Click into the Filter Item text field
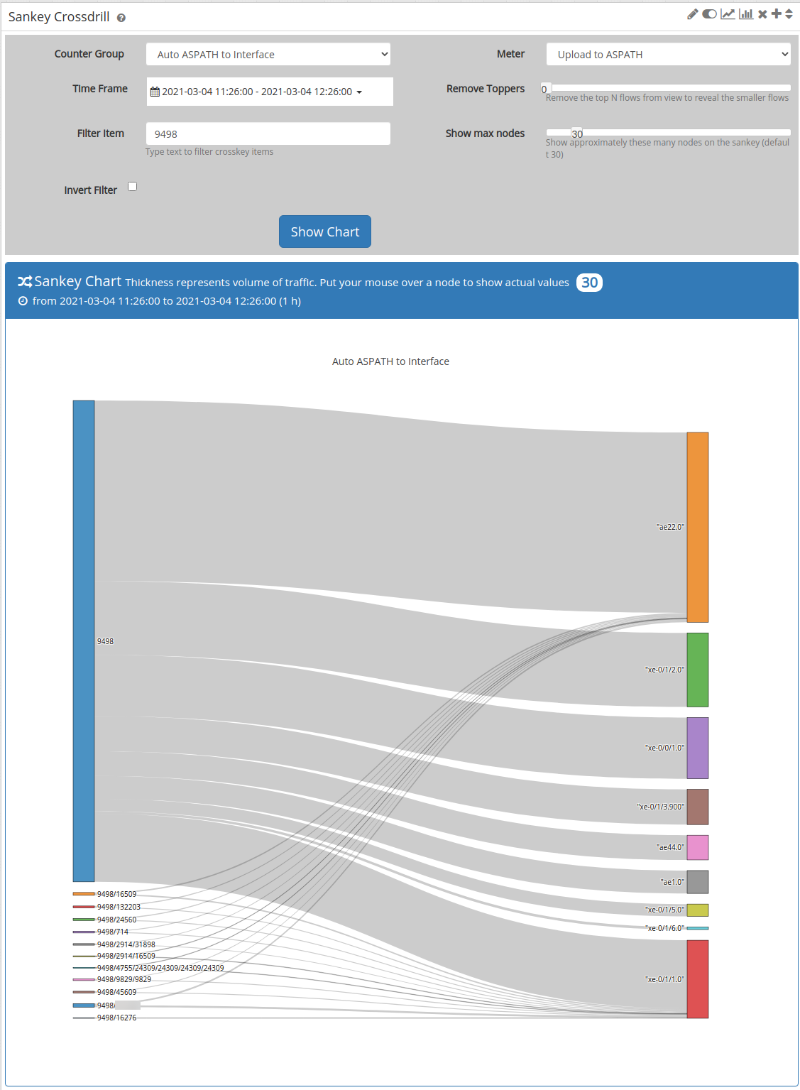The width and height of the screenshot is (800, 1090). click(x=268, y=134)
